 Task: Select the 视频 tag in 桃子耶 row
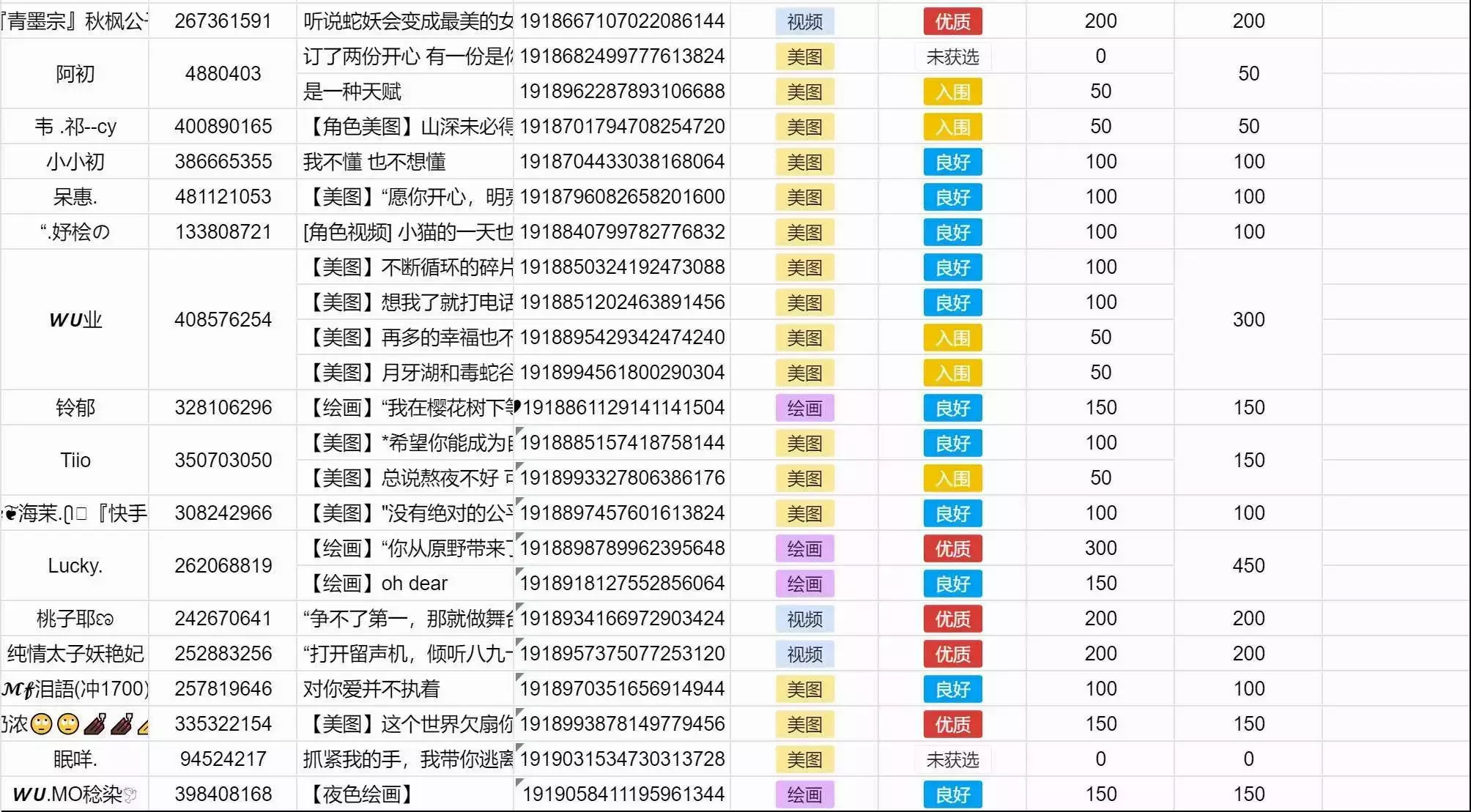pyautogui.click(x=804, y=619)
